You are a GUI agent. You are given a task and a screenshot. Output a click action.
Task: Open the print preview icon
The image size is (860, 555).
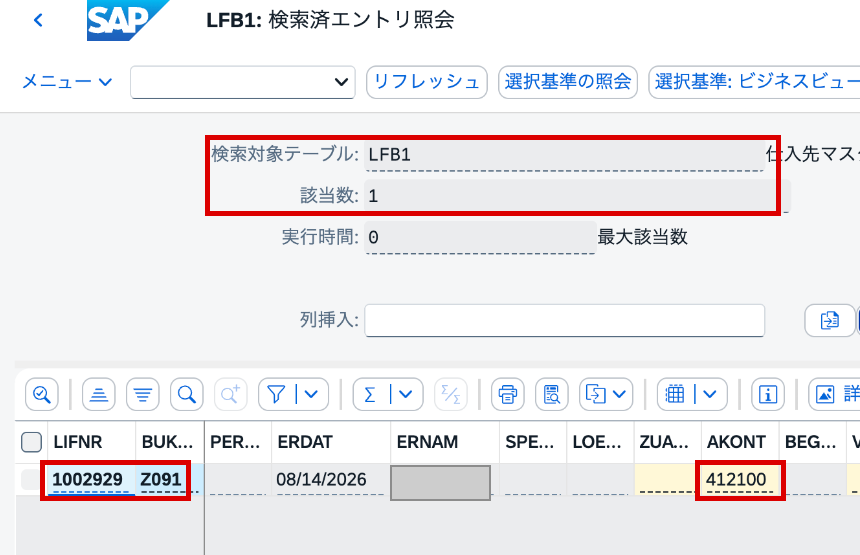(552, 394)
